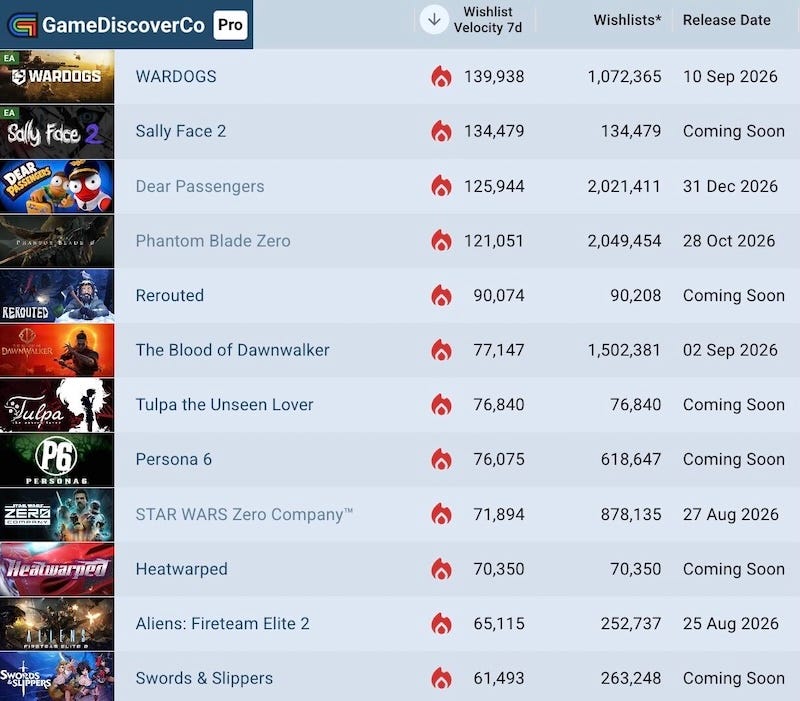The image size is (800, 701).
Task: Select the wishlists value 2,021,411
Action: coord(624,186)
